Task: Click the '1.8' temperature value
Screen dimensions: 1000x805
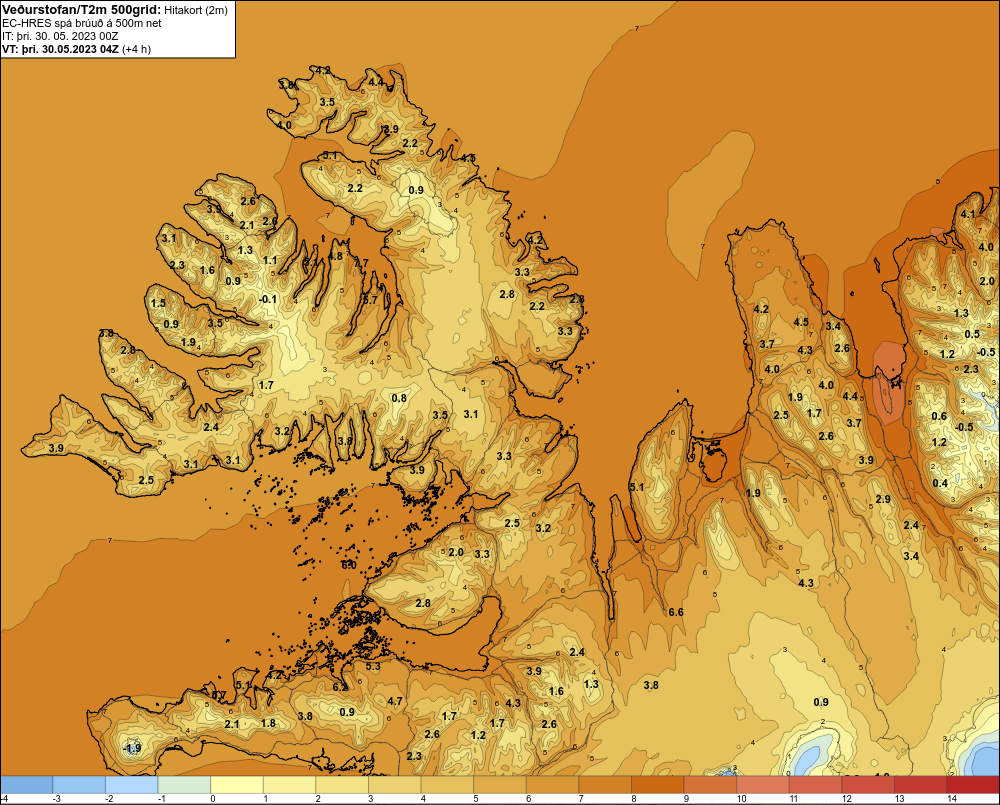Action: click(268, 723)
